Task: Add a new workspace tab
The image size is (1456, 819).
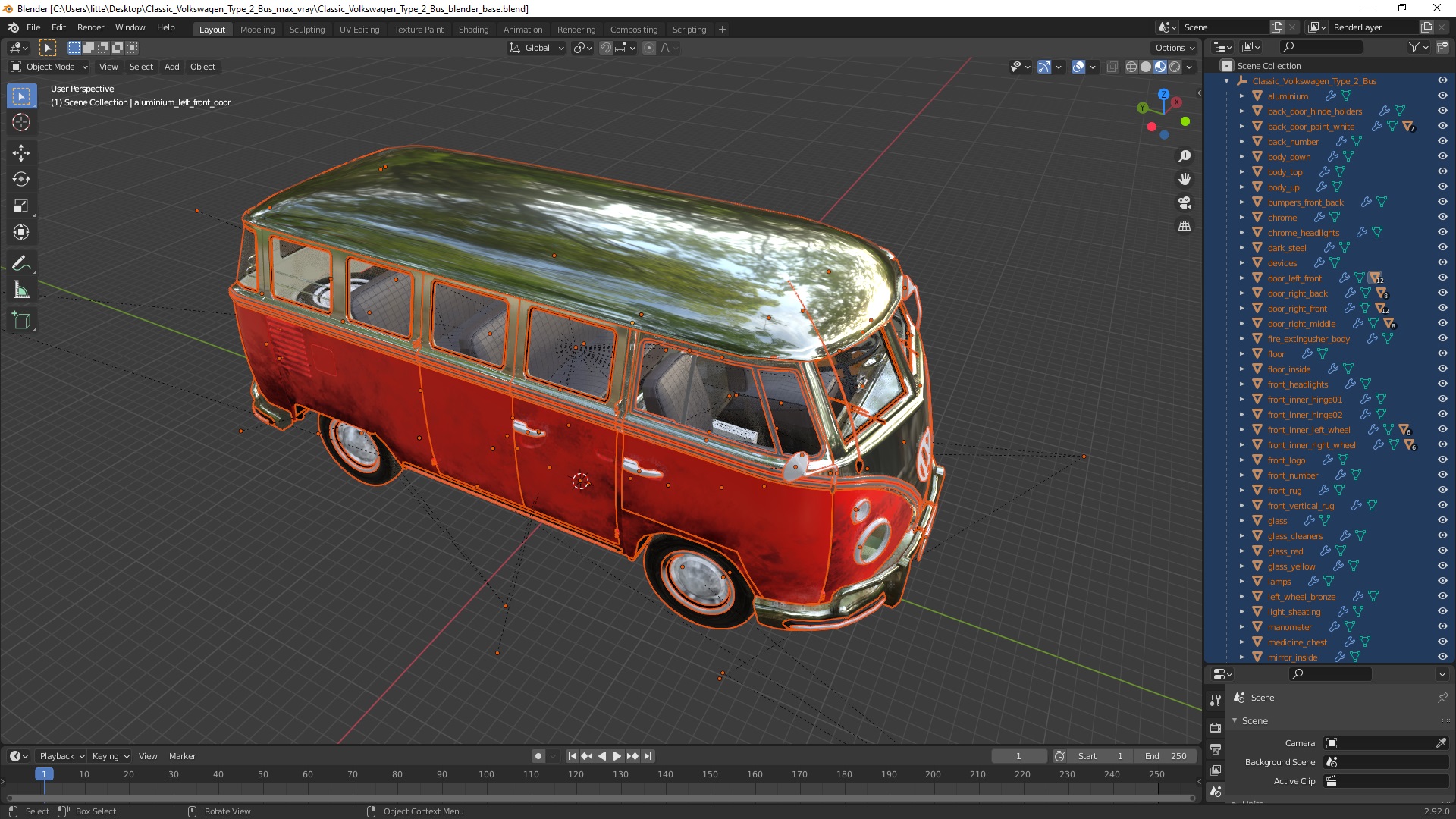Action: pyautogui.click(x=722, y=30)
